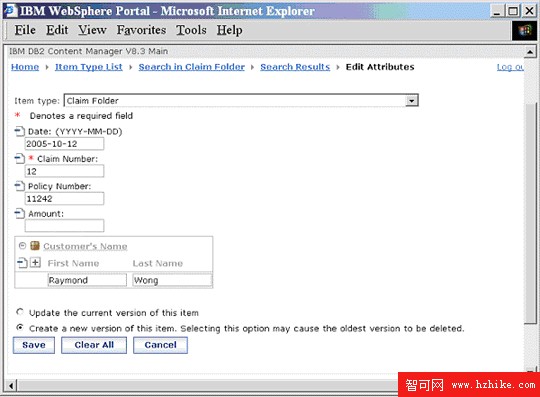Click the IBM DB2 Content Manager V8.3 Main title

pos(89,51)
